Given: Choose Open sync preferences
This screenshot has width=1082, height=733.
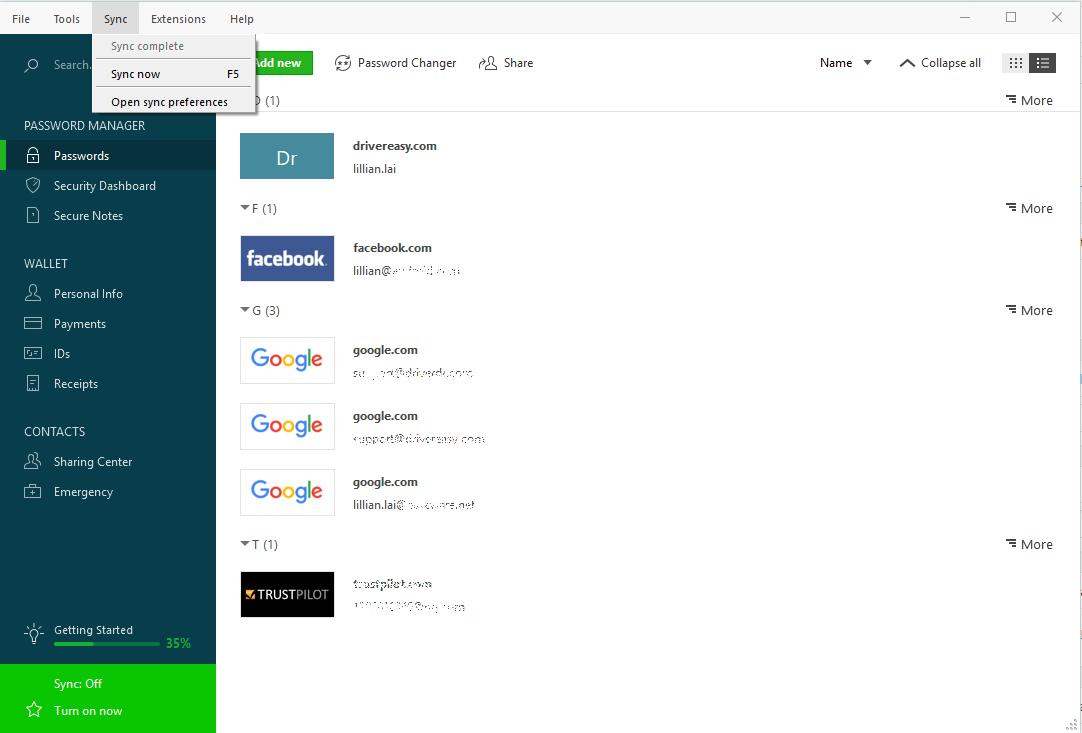Looking at the screenshot, I should tap(174, 101).
